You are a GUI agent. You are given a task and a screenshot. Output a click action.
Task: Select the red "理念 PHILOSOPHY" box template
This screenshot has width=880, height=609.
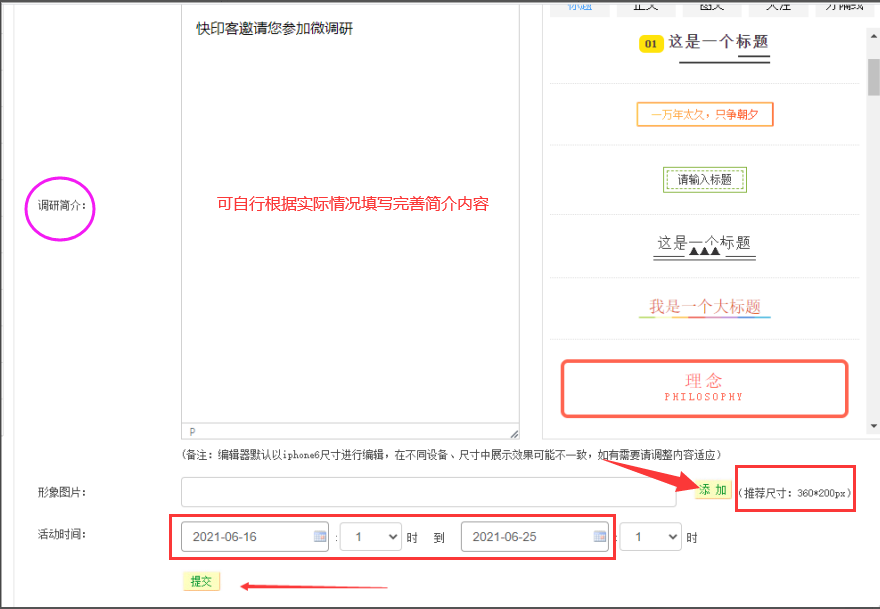[x=704, y=388]
